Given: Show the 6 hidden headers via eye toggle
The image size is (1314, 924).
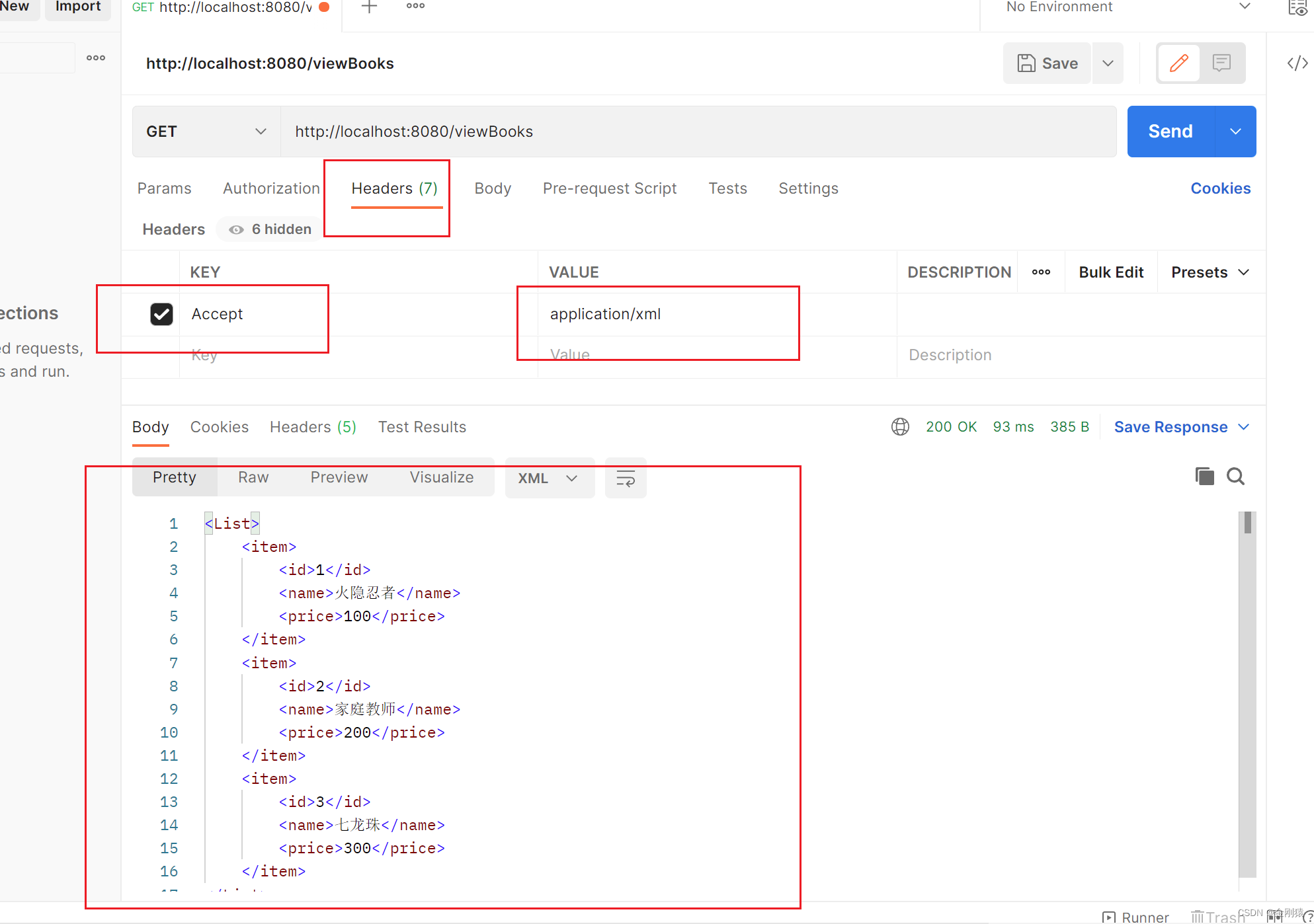Looking at the screenshot, I should (268, 229).
